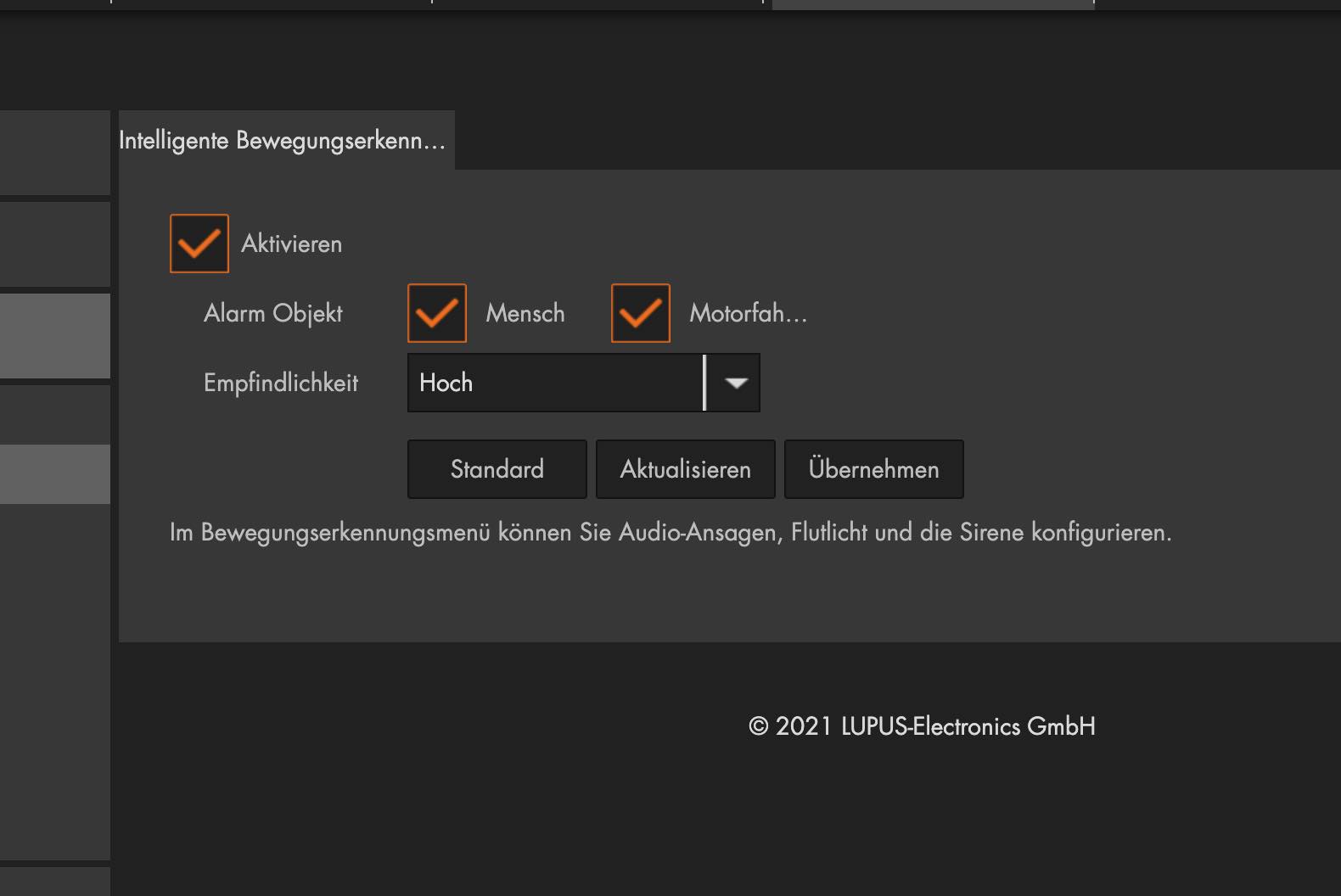Screen dimensions: 1341x896
Task: Click the Empfindlichkeit label
Action: coord(280,383)
